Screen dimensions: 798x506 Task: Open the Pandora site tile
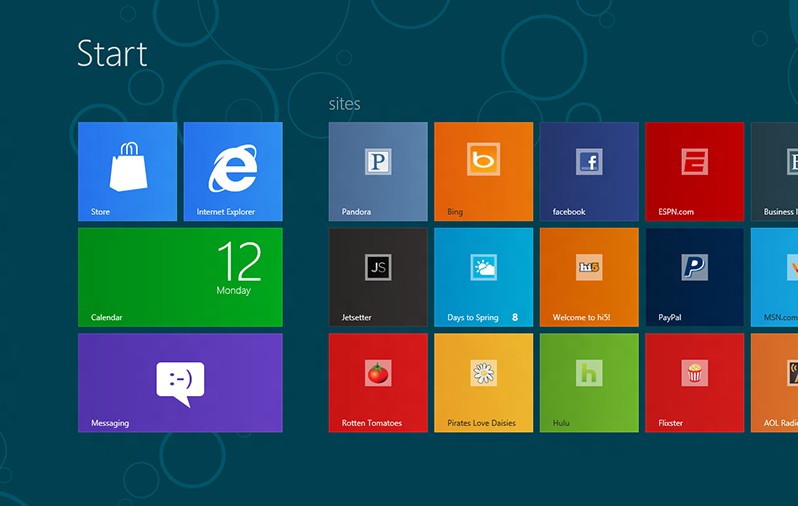click(x=378, y=171)
